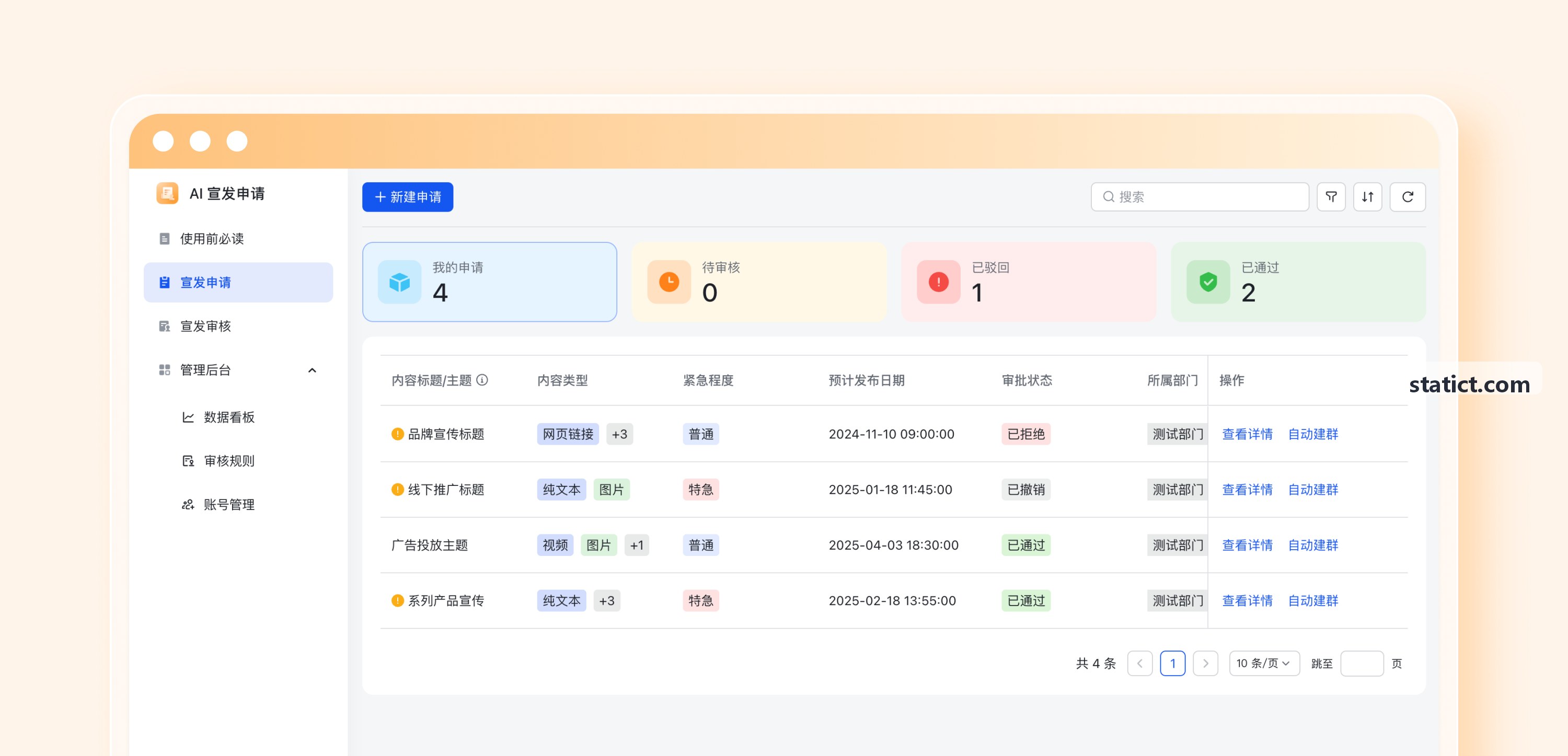The height and width of the screenshot is (756, 1568).
Task: Focus the 搜索 search field
Action: 1199,196
